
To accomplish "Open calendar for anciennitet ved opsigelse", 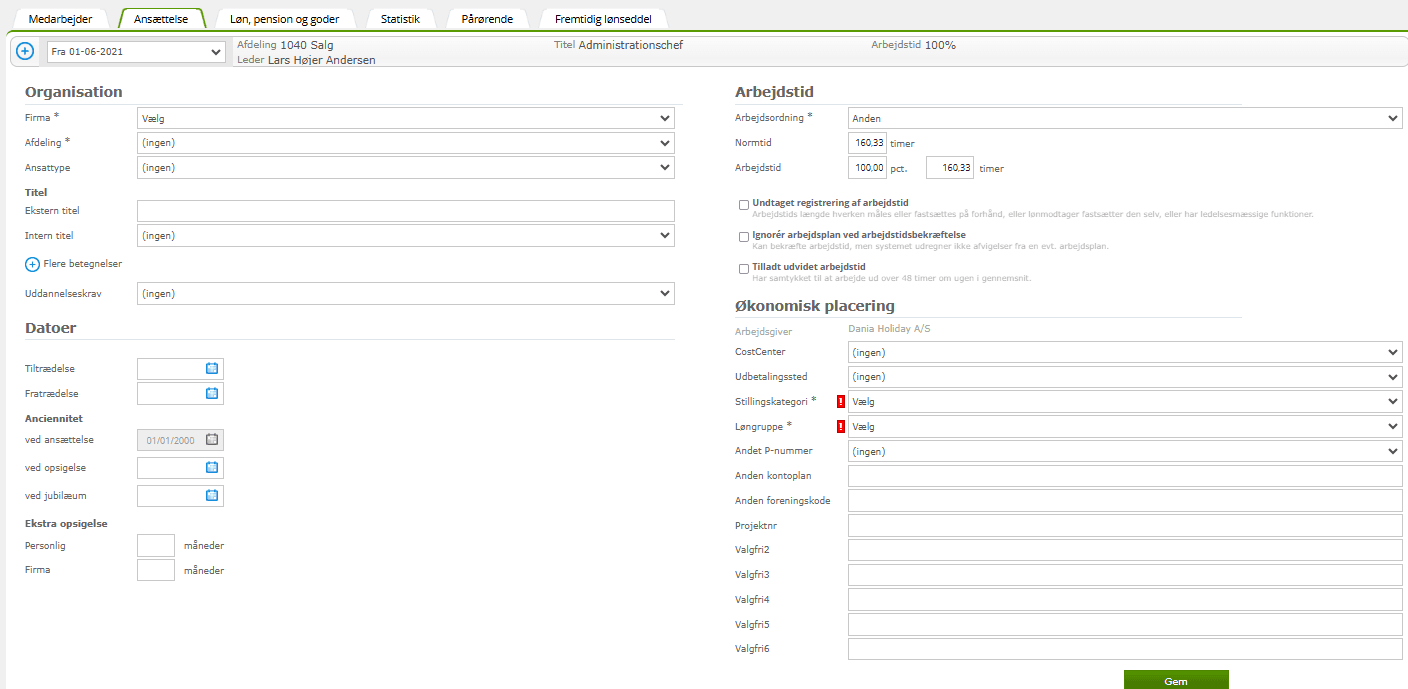I will pos(212,467).
